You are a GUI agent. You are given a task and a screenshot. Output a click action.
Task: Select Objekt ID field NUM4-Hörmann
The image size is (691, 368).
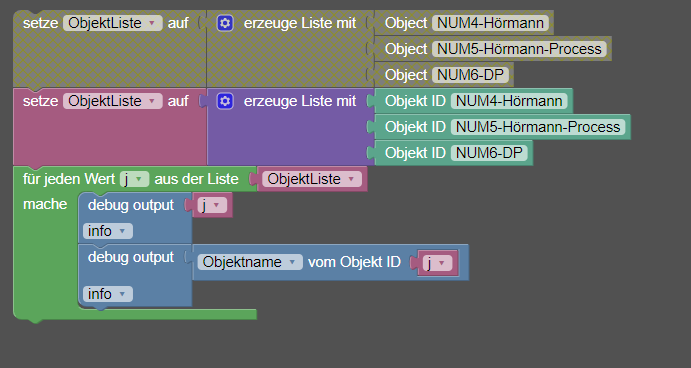click(x=509, y=101)
